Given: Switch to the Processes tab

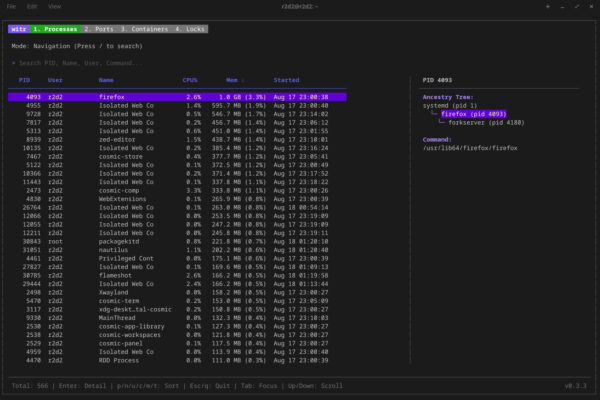Looking at the screenshot, I should pyautogui.click(x=55, y=29).
